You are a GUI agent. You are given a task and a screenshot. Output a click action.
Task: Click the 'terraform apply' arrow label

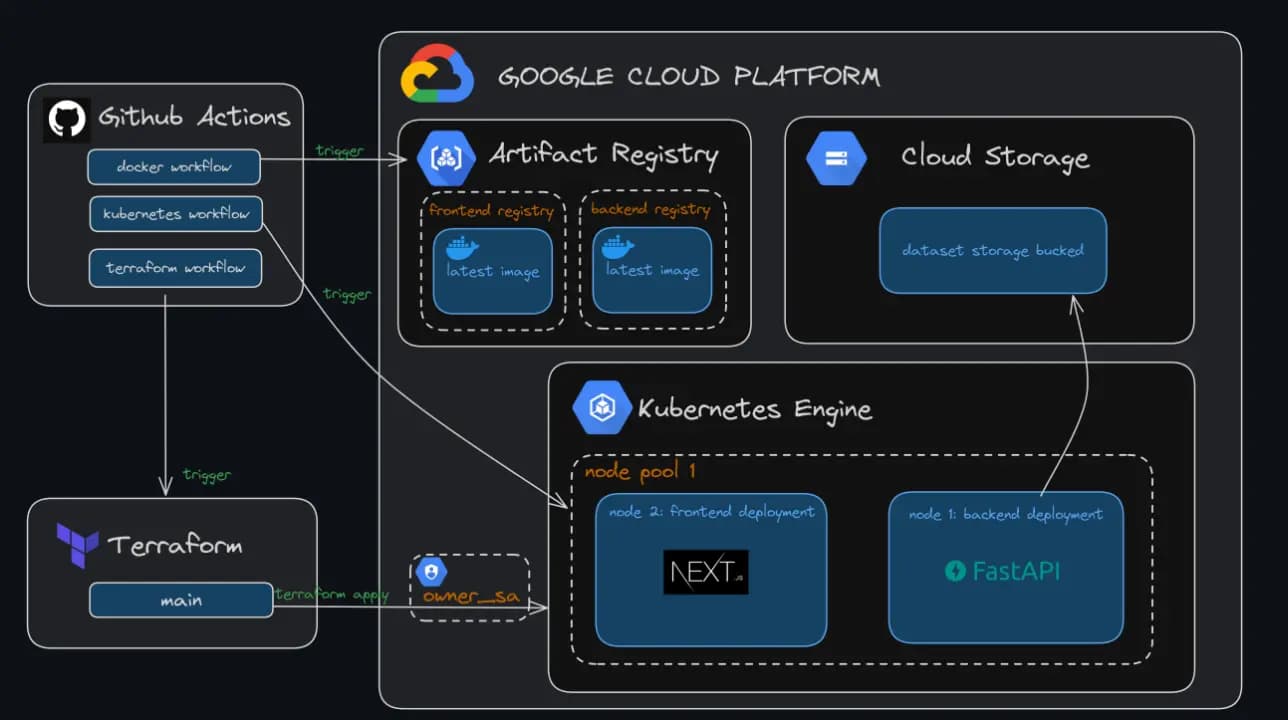pos(332,594)
